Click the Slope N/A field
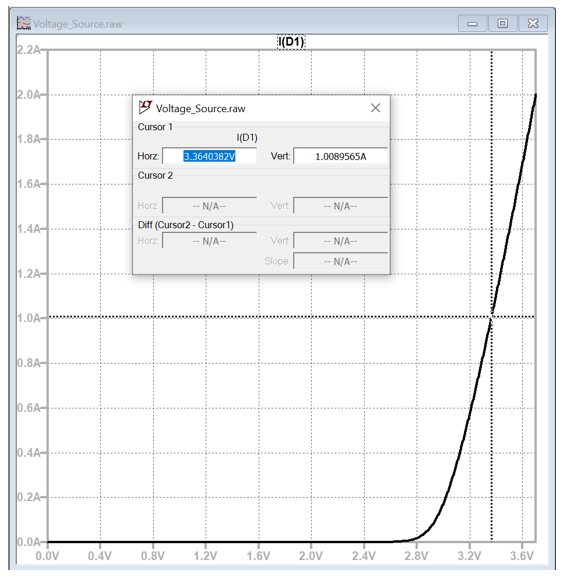 tap(340, 261)
